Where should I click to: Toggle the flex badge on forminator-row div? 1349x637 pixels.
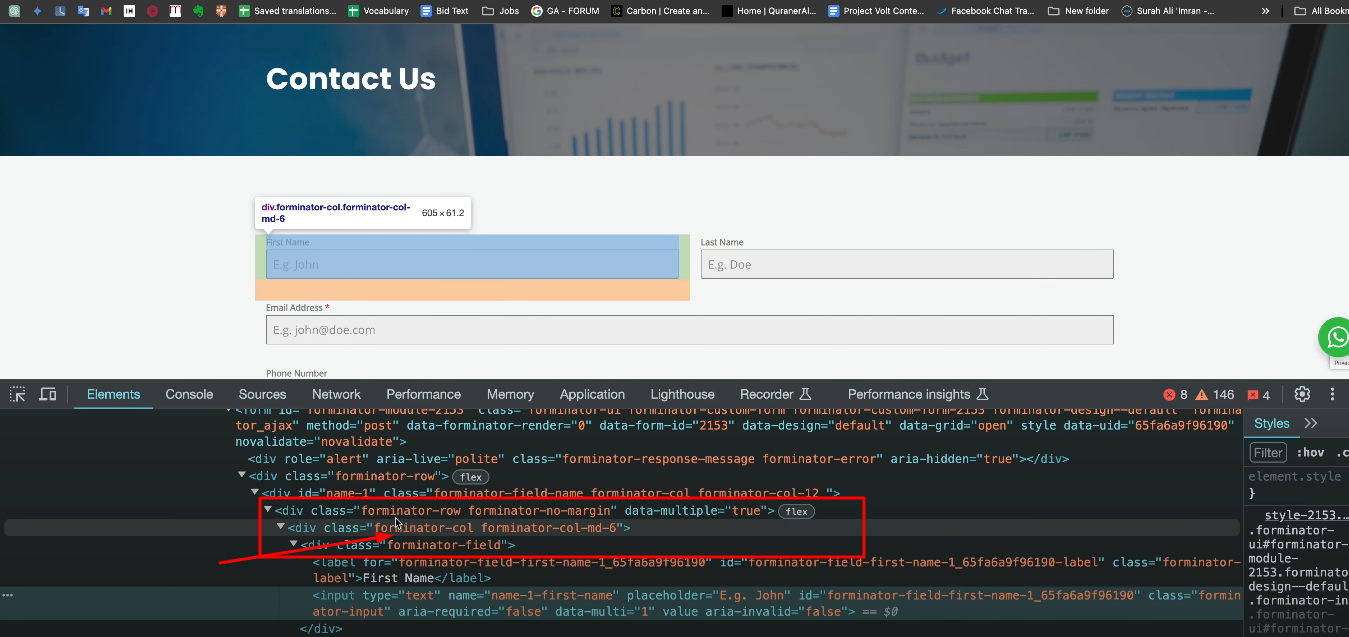(x=470, y=476)
